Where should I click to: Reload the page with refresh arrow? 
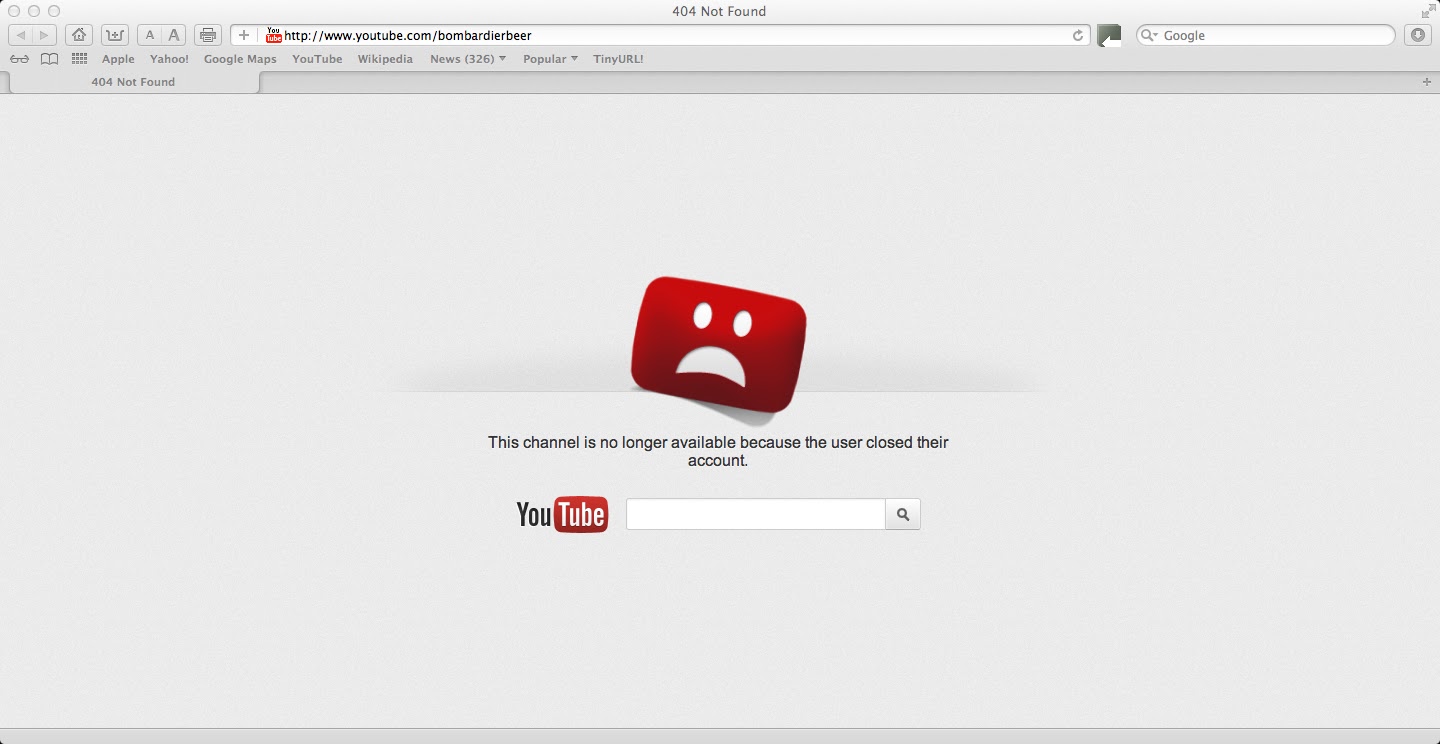point(1078,35)
